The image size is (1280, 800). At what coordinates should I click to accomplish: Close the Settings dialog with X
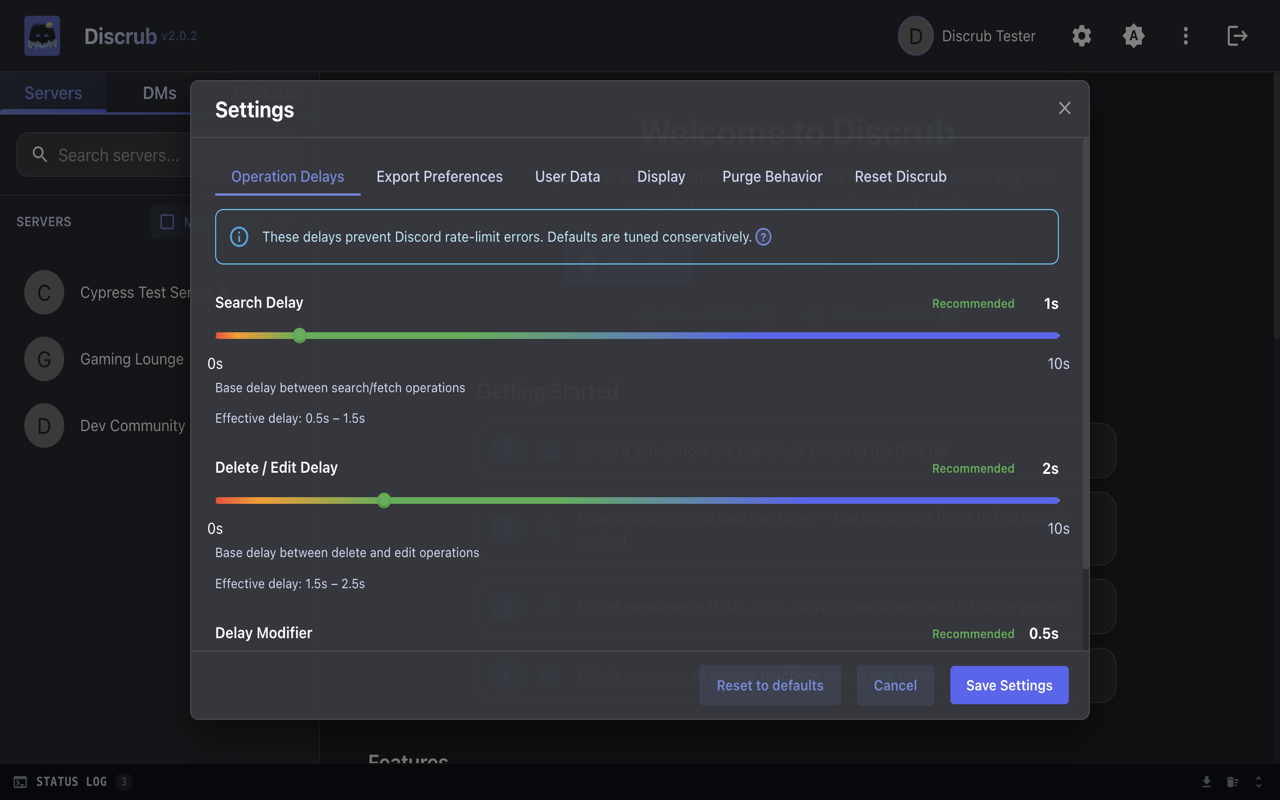click(1064, 108)
